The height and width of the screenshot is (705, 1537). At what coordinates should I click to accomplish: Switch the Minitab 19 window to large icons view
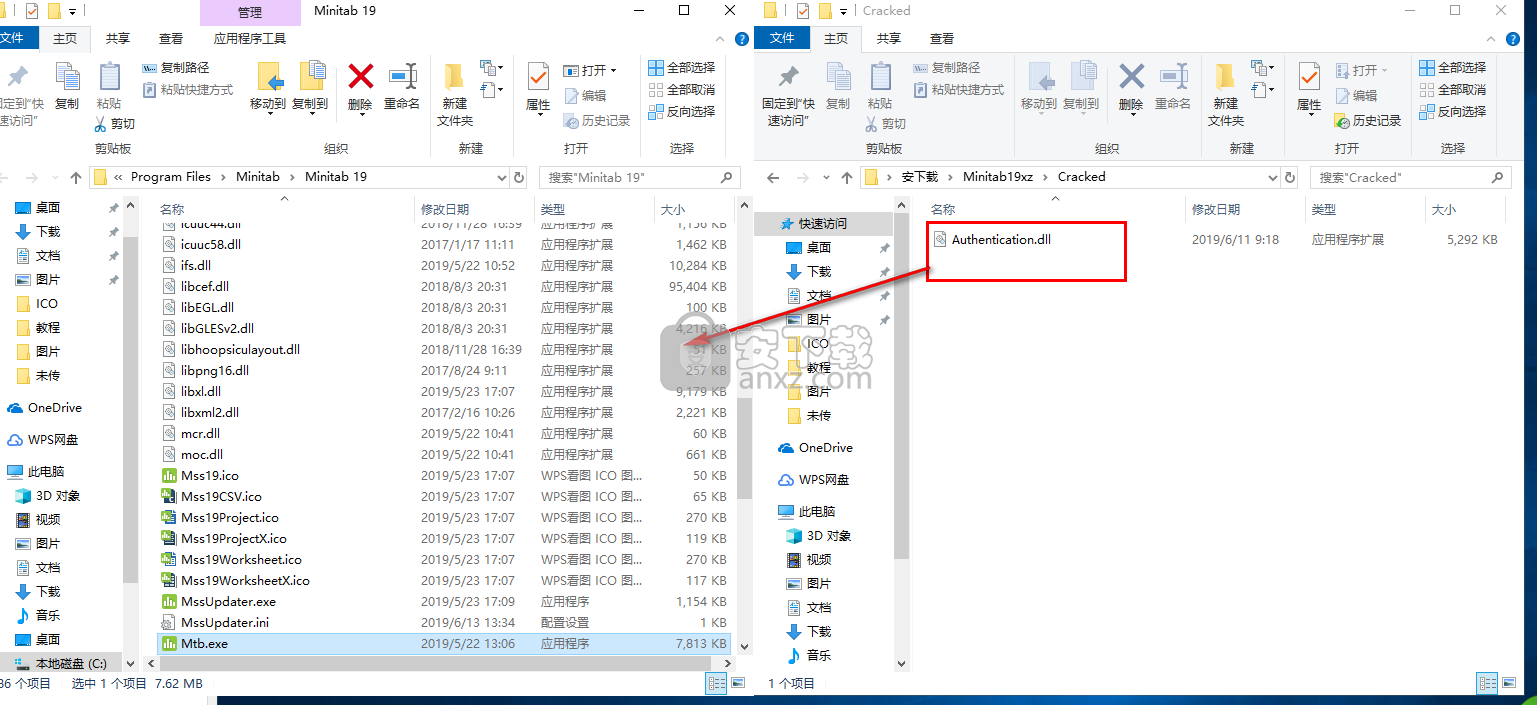pyautogui.click(x=738, y=684)
